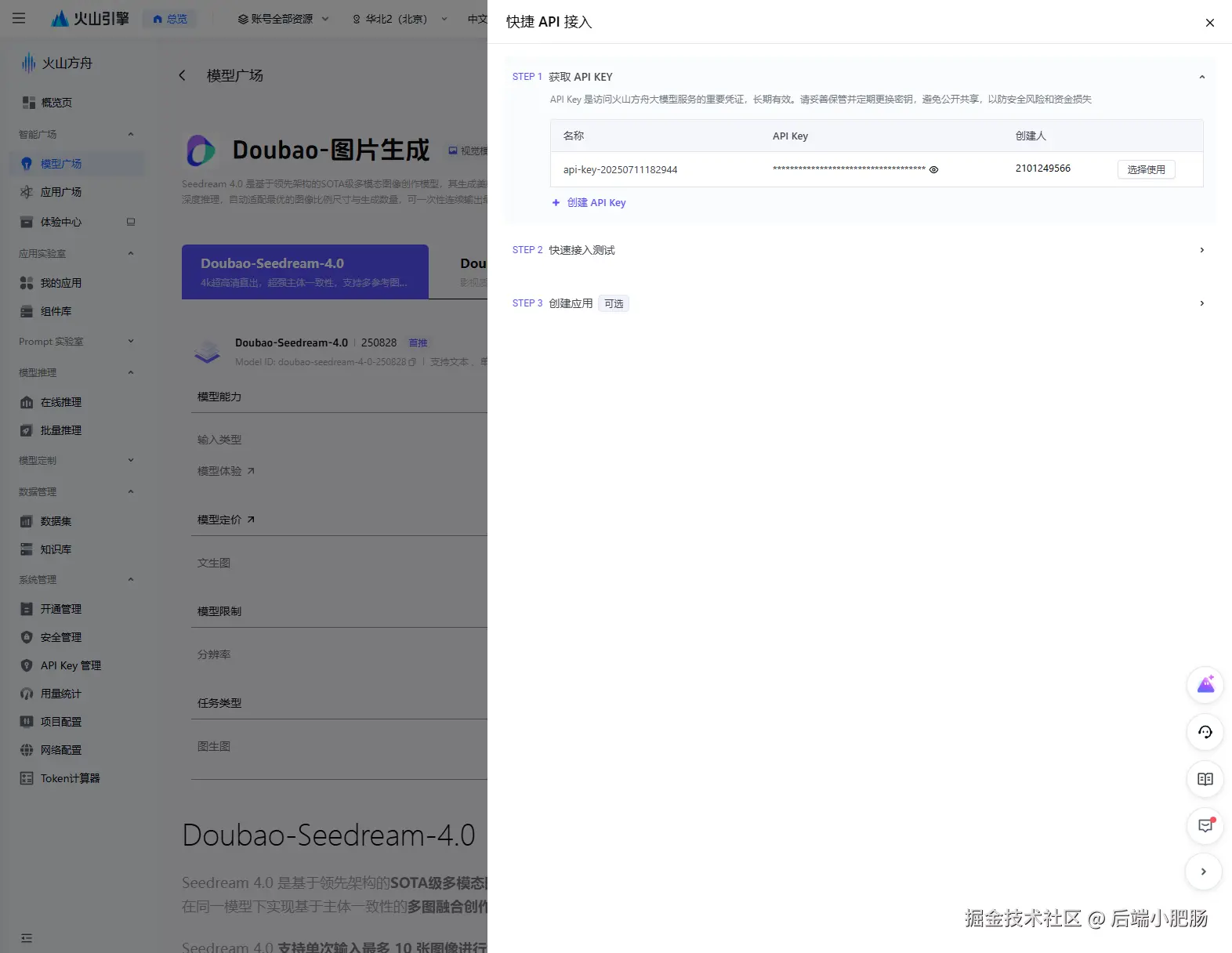Click the 我的应用 sidebar icon
The width and height of the screenshot is (1232, 953).
[x=27, y=283]
